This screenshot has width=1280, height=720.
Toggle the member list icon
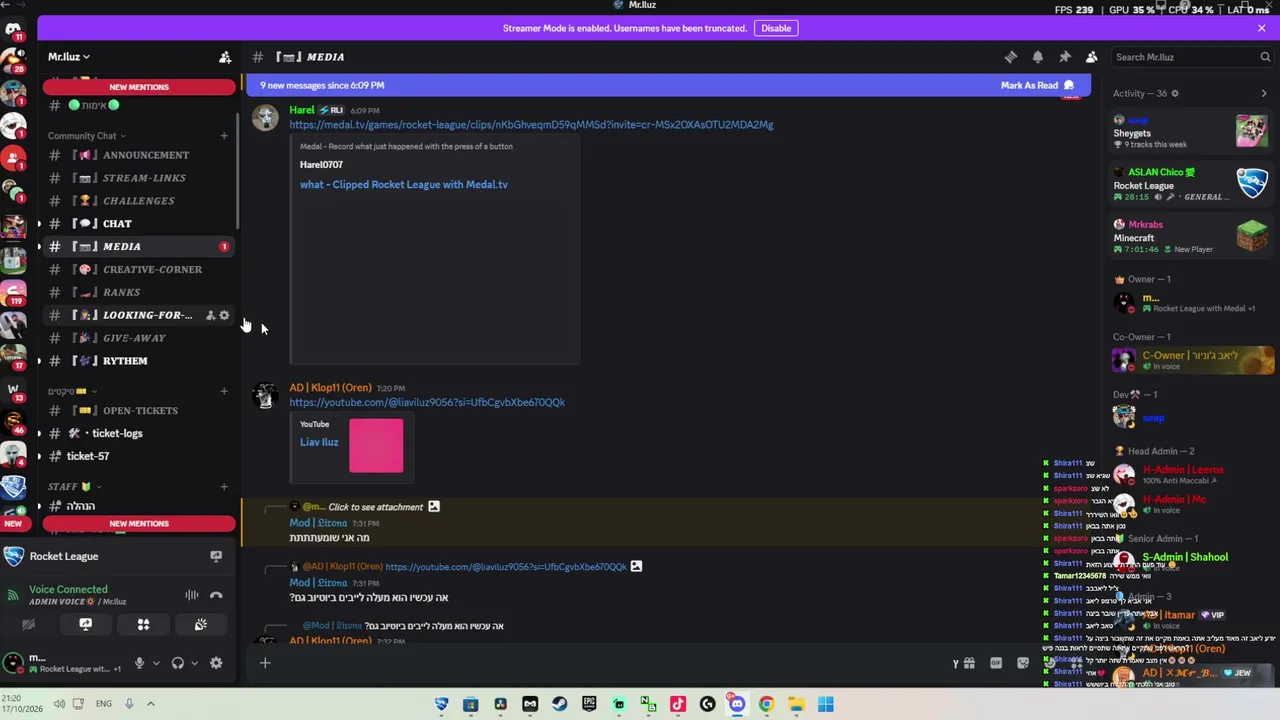1092,57
